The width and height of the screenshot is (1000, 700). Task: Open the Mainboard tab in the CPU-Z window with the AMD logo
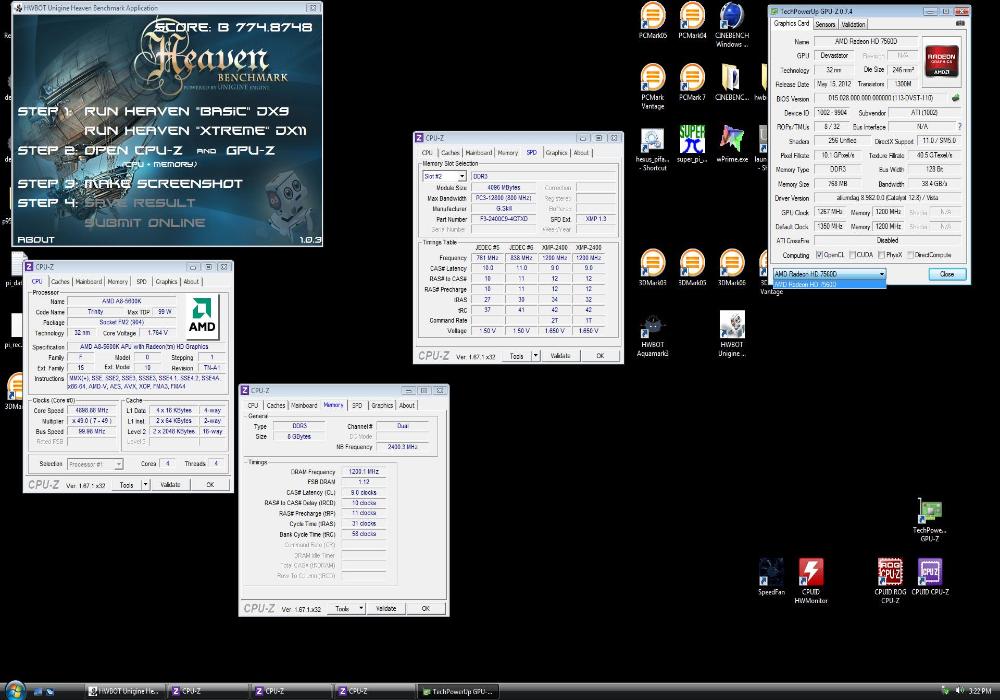pos(89,282)
